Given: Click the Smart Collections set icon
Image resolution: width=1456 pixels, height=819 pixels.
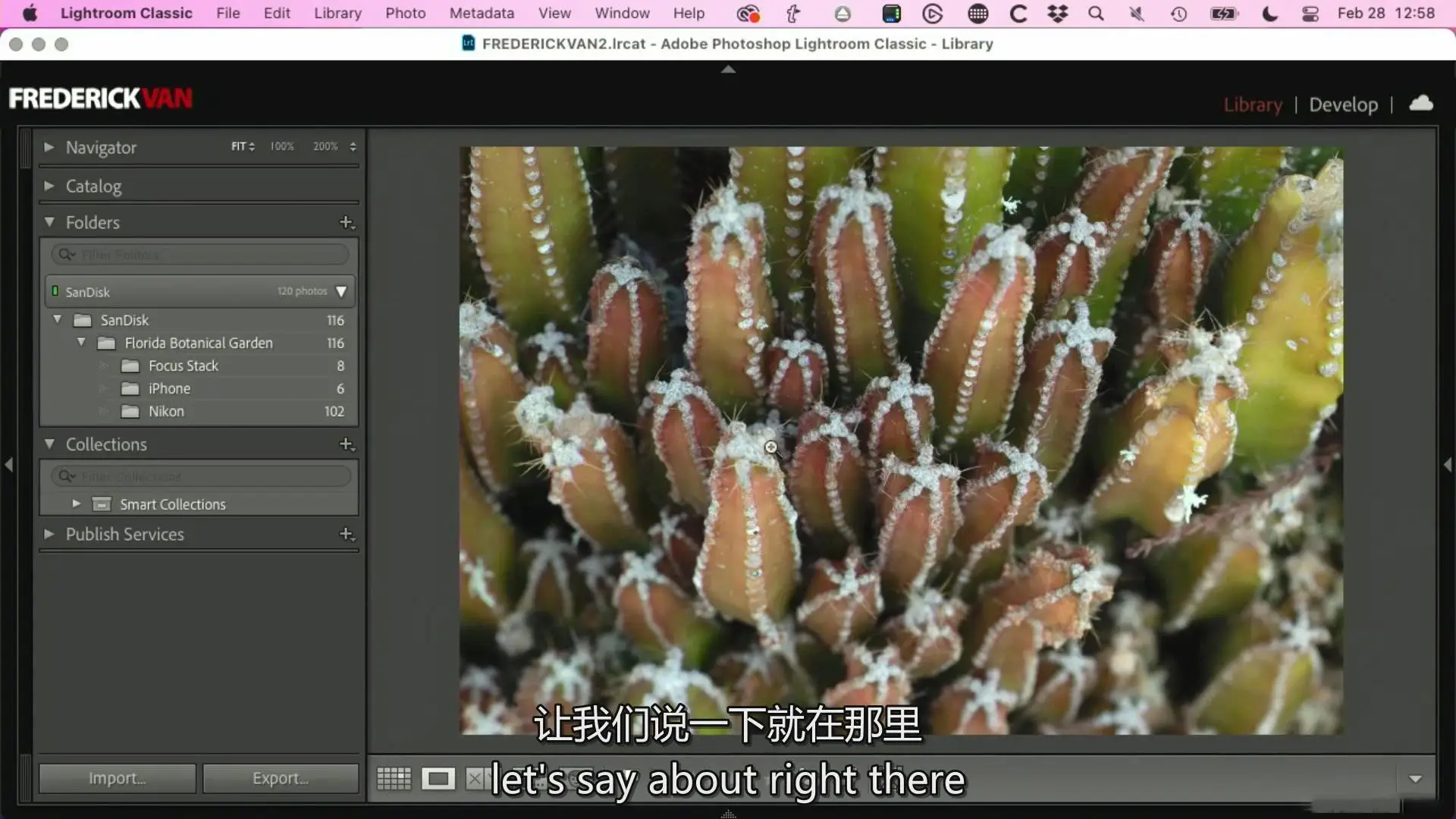Looking at the screenshot, I should [102, 504].
